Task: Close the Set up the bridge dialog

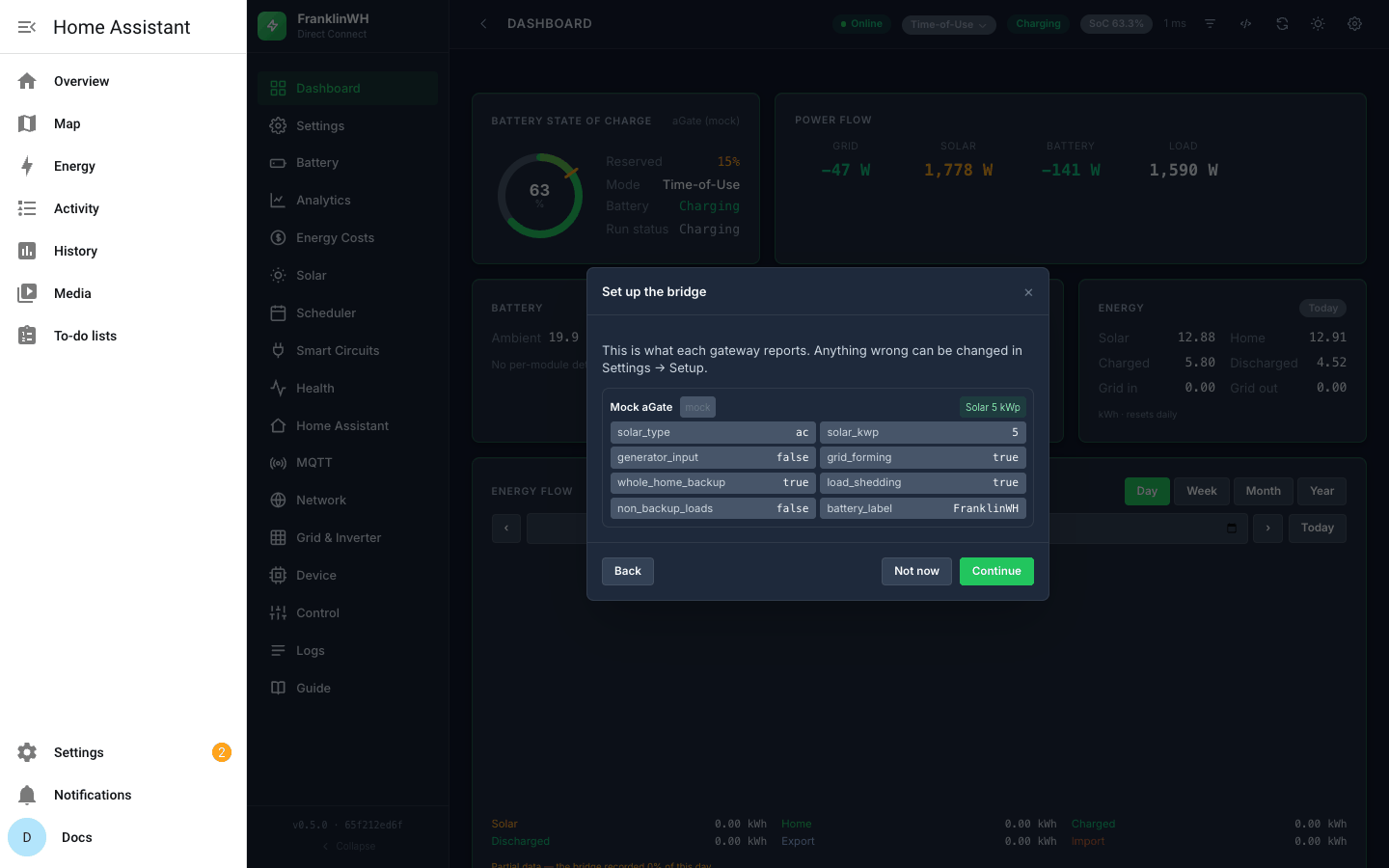Action: click(1028, 292)
